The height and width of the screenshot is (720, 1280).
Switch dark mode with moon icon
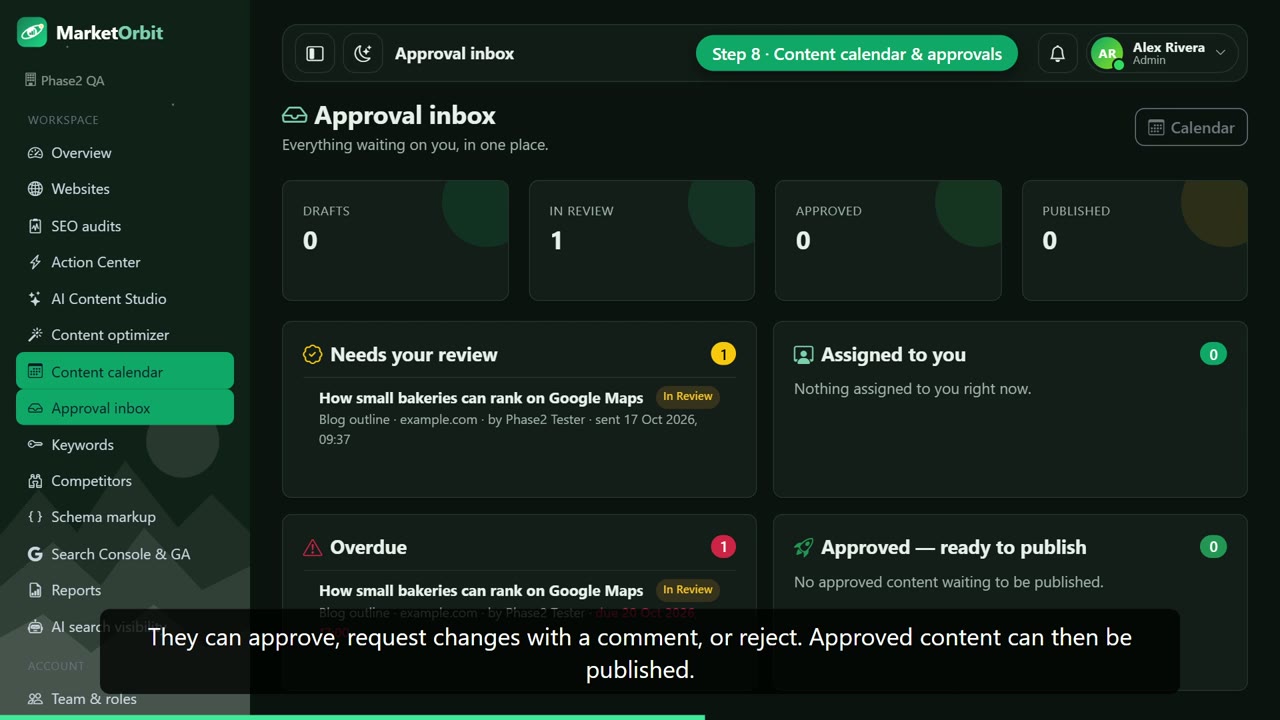(363, 54)
